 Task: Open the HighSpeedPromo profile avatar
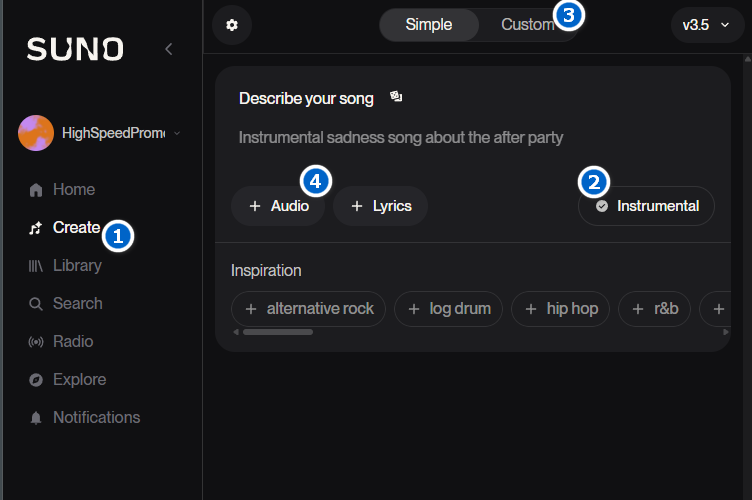(x=36, y=133)
